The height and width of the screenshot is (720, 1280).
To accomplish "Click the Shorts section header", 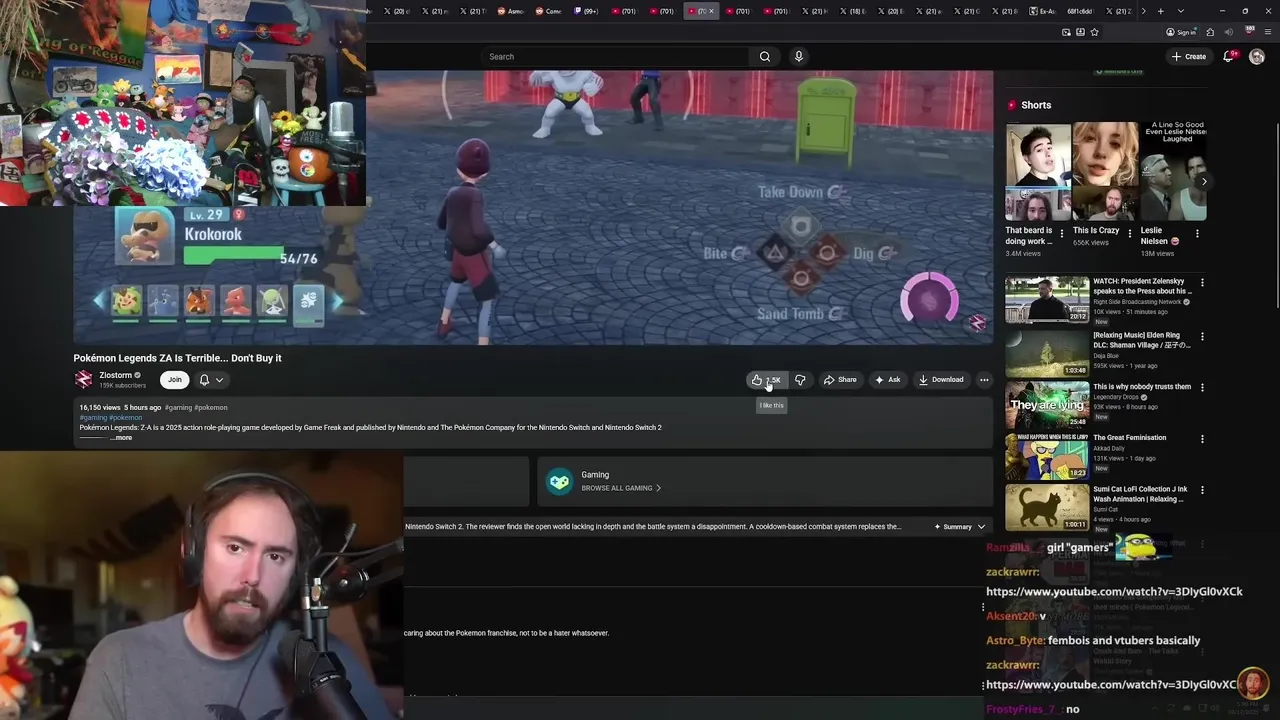I will [1036, 105].
